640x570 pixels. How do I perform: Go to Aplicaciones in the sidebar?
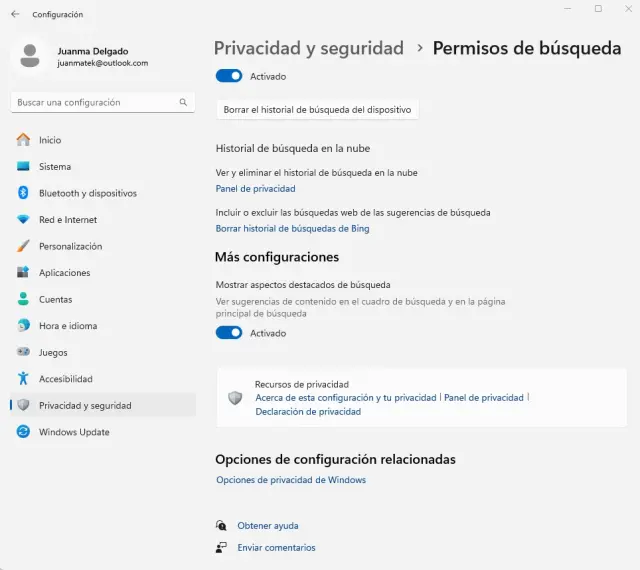tap(64, 273)
